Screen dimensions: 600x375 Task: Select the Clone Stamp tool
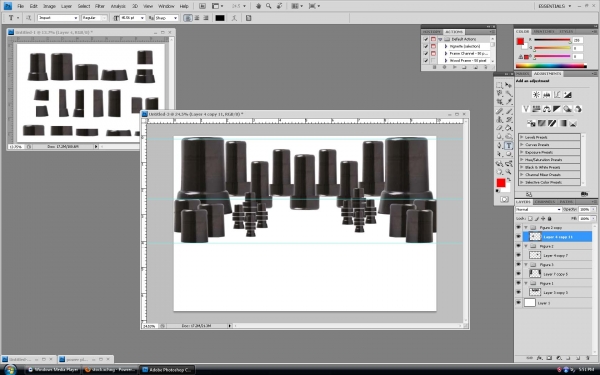point(499,120)
